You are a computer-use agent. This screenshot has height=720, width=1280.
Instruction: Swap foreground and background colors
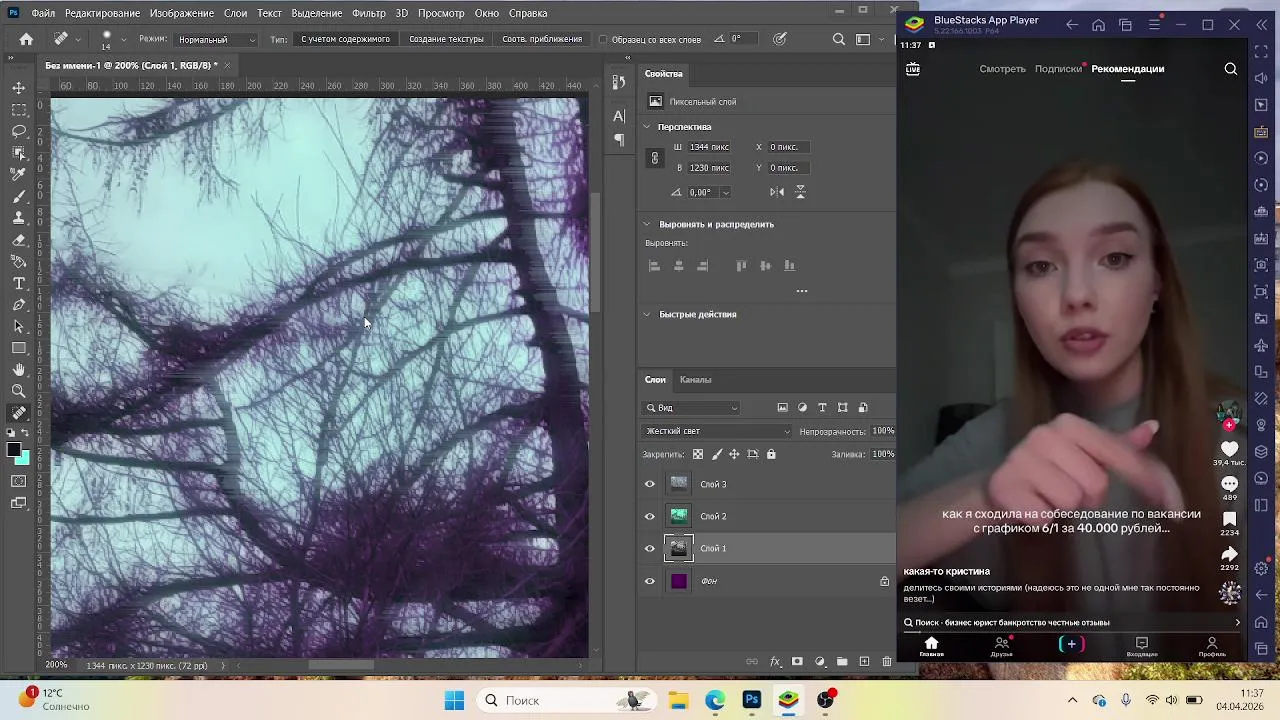(x=27, y=435)
